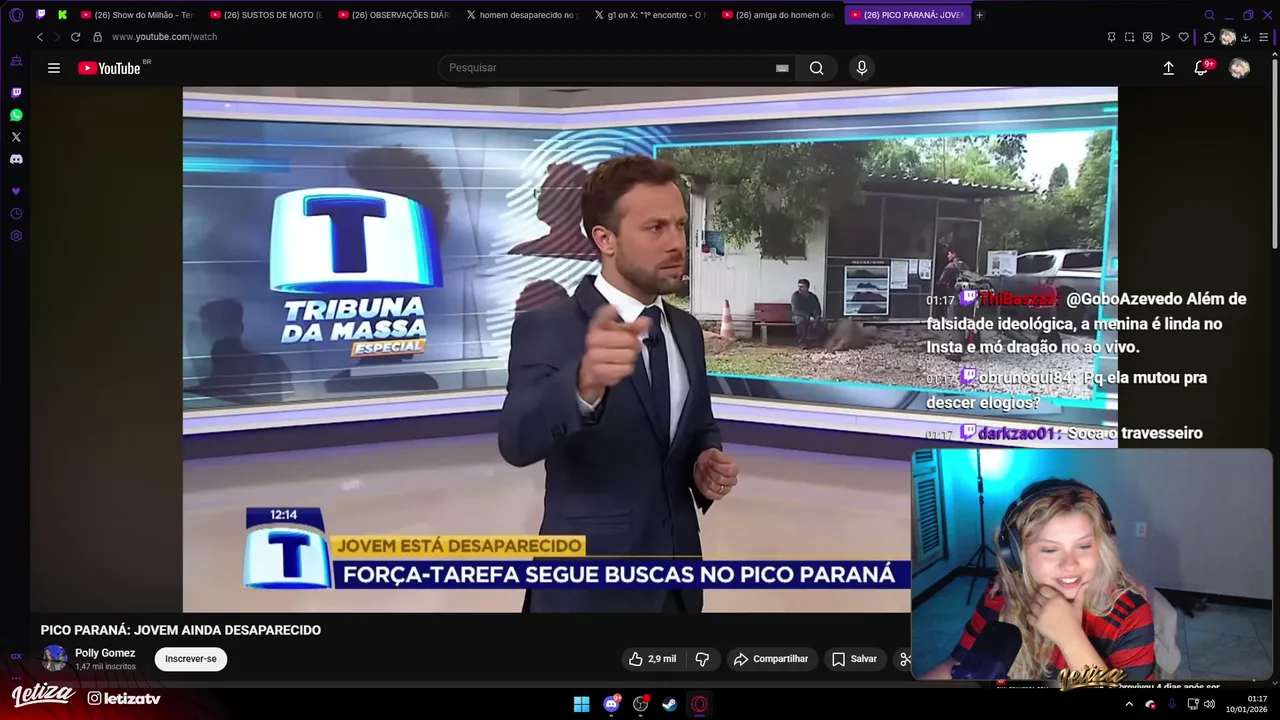The height and width of the screenshot is (720, 1280).
Task: Switch to Show do Milhão tab
Action: pyautogui.click(x=137, y=15)
